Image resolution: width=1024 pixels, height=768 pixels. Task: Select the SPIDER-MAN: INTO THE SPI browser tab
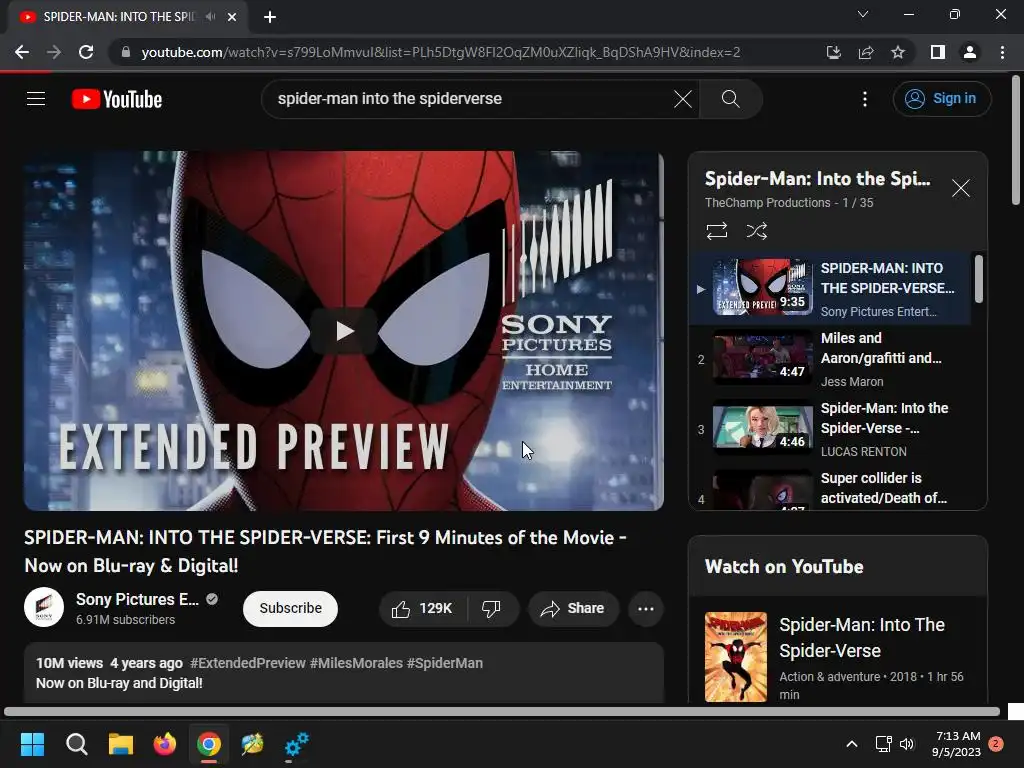[x=127, y=17]
